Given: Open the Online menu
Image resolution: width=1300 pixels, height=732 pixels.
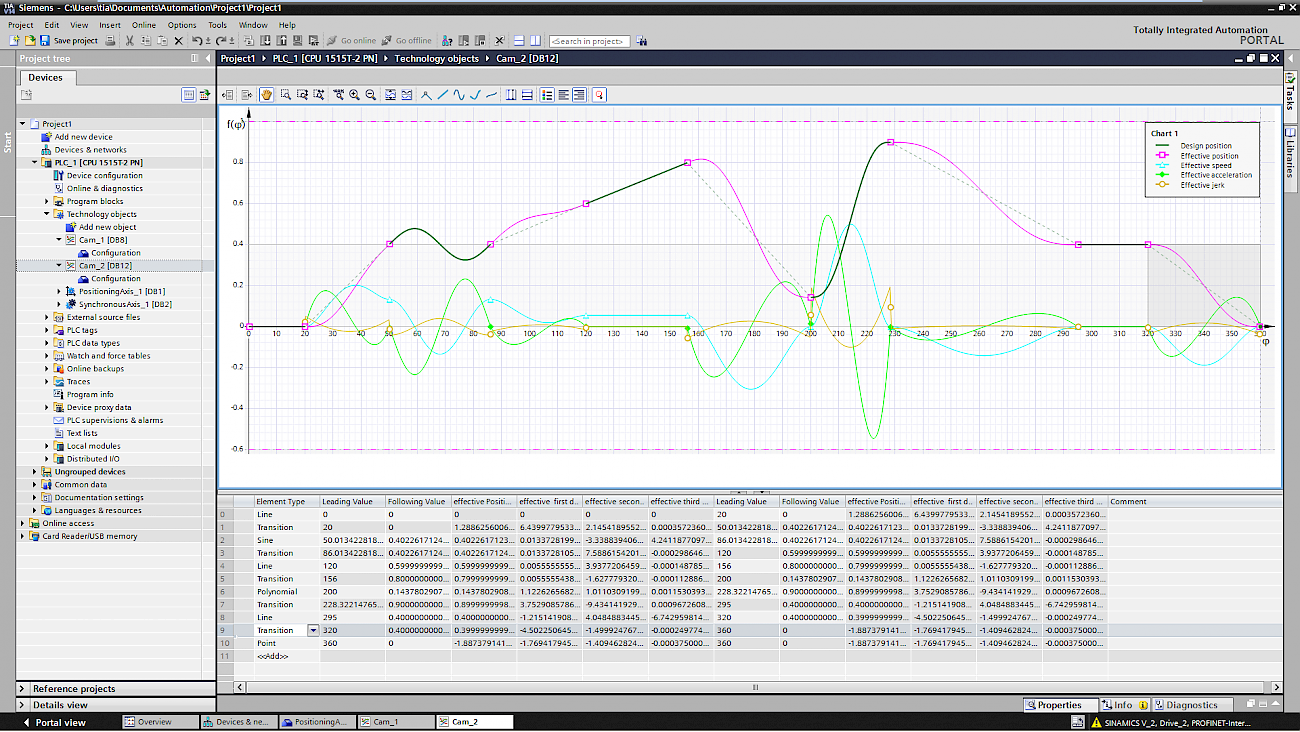Looking at the screenshot, I should point(144,25).
